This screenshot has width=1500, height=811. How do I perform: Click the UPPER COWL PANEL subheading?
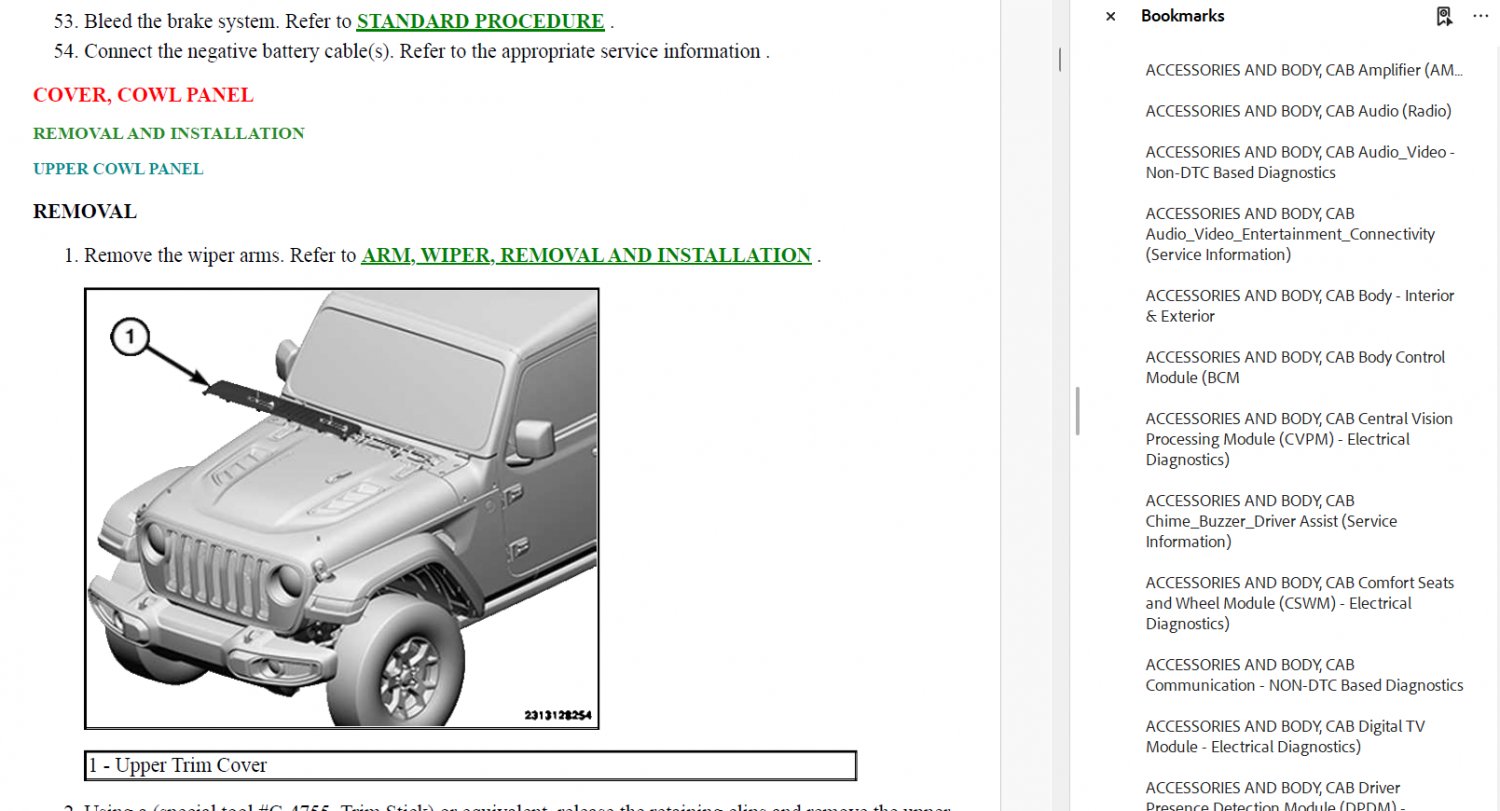pyautogui.click(x=118, y=169)
